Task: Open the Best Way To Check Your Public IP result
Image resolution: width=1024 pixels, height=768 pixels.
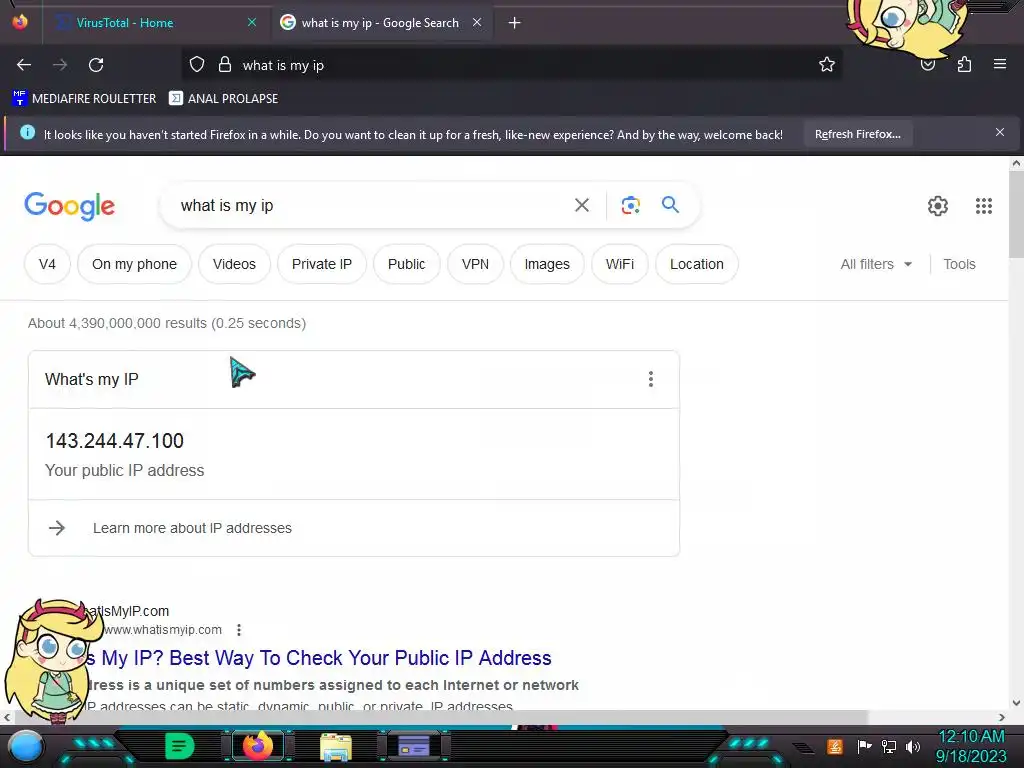Action: 320,658
